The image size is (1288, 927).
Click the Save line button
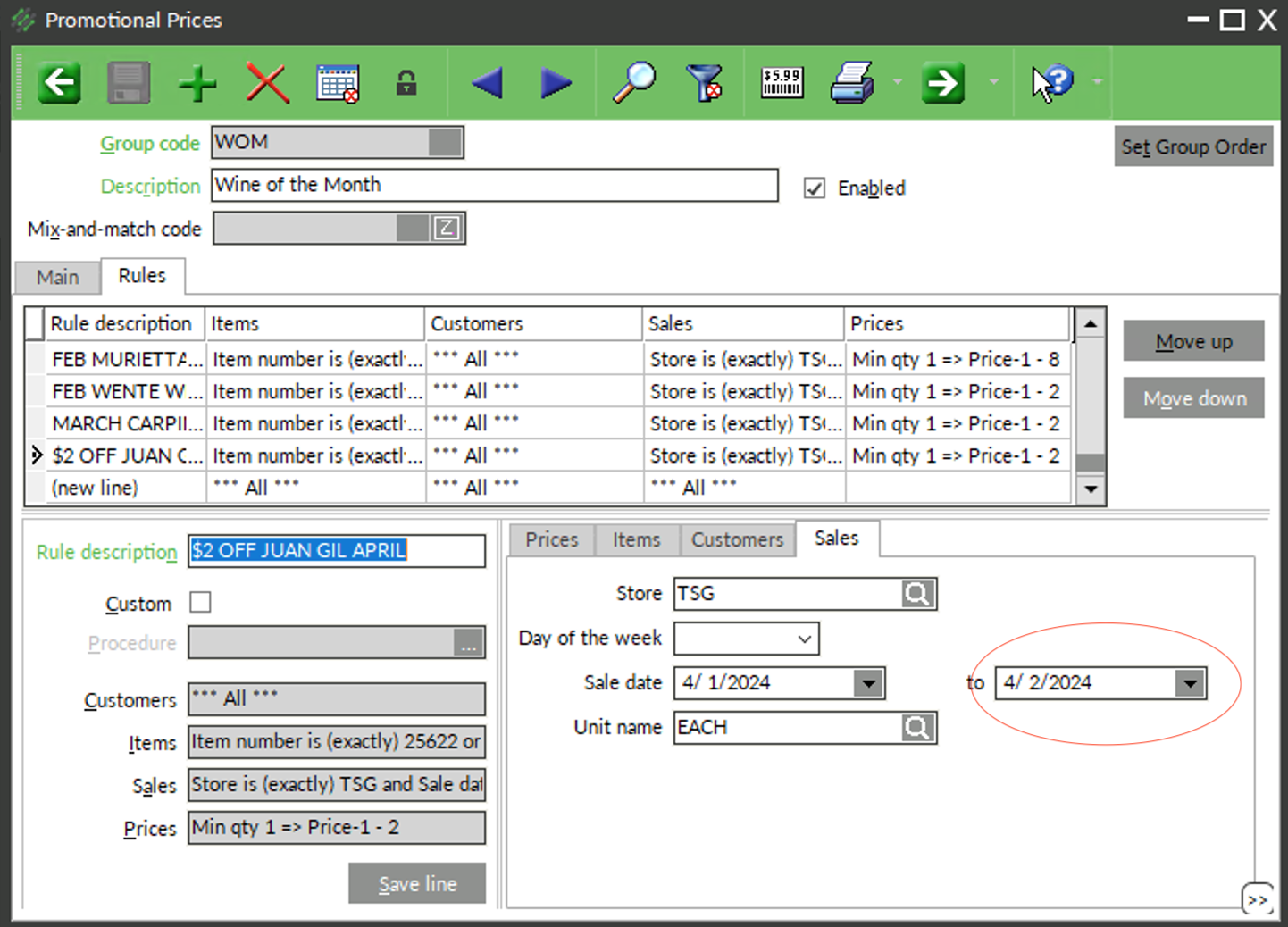(417, 883)
